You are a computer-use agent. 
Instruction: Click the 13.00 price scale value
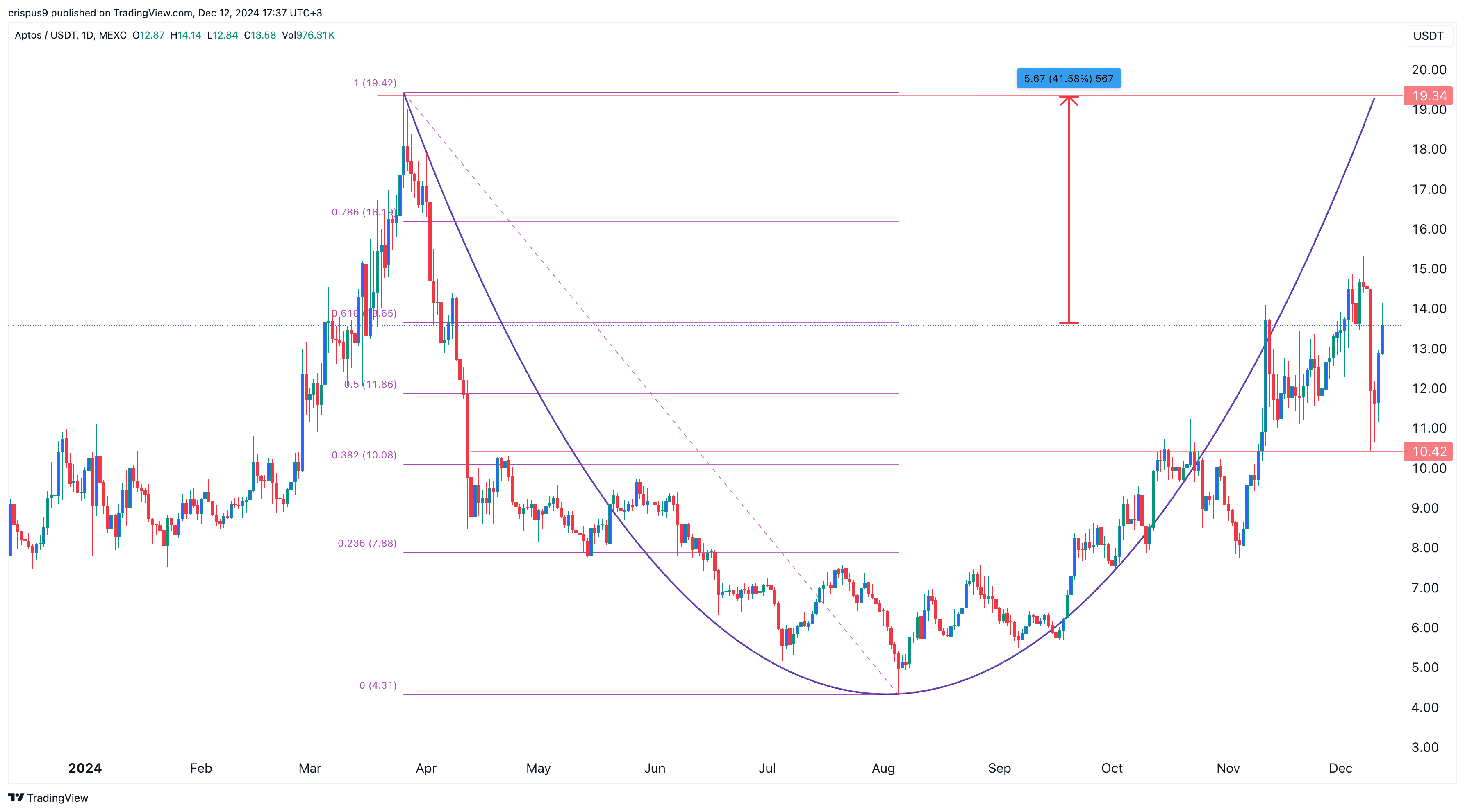pos(1429,349)
